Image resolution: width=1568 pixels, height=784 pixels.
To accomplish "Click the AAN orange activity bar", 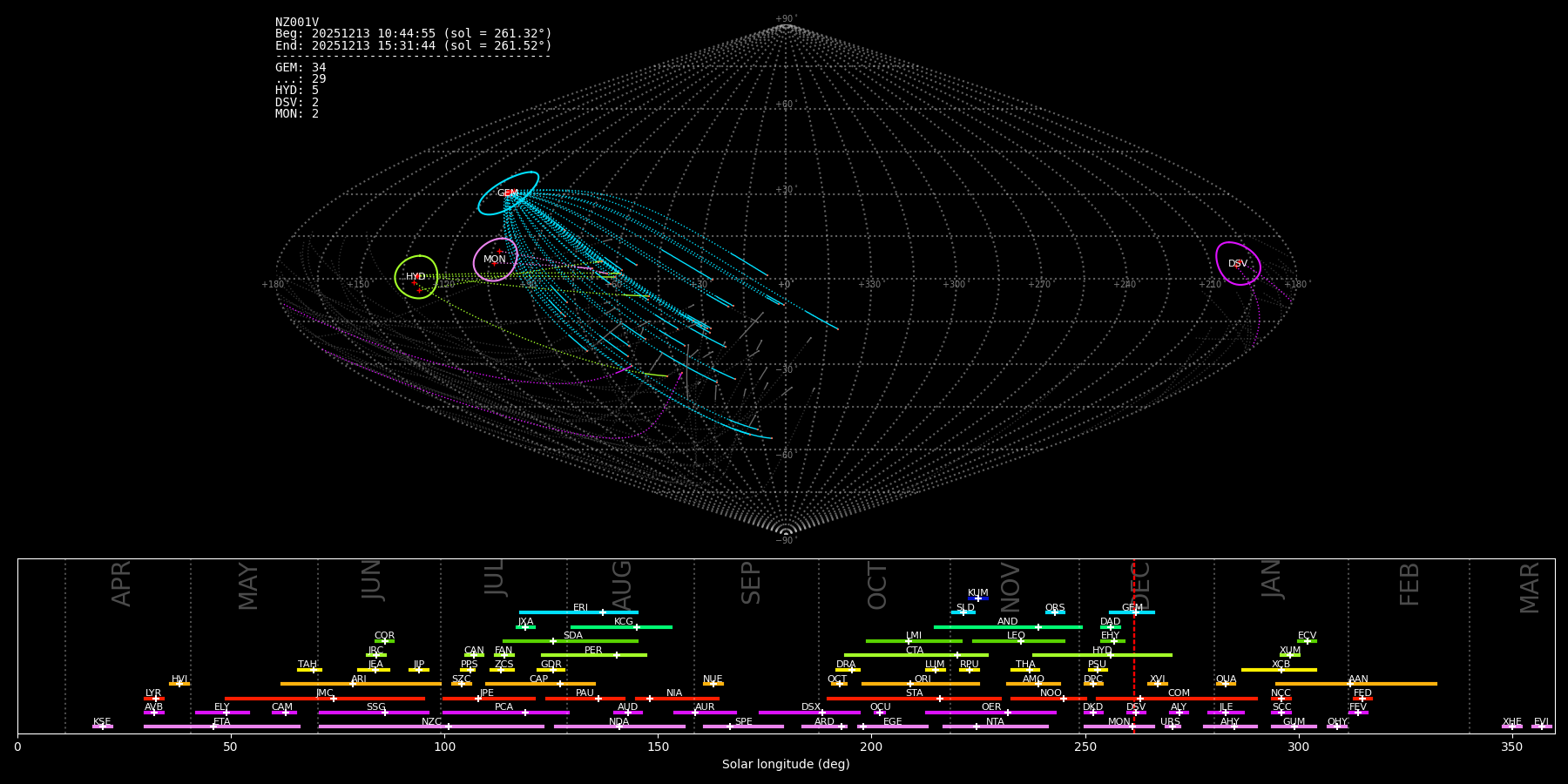I will pyautogui.click(x=1394, y=684).
